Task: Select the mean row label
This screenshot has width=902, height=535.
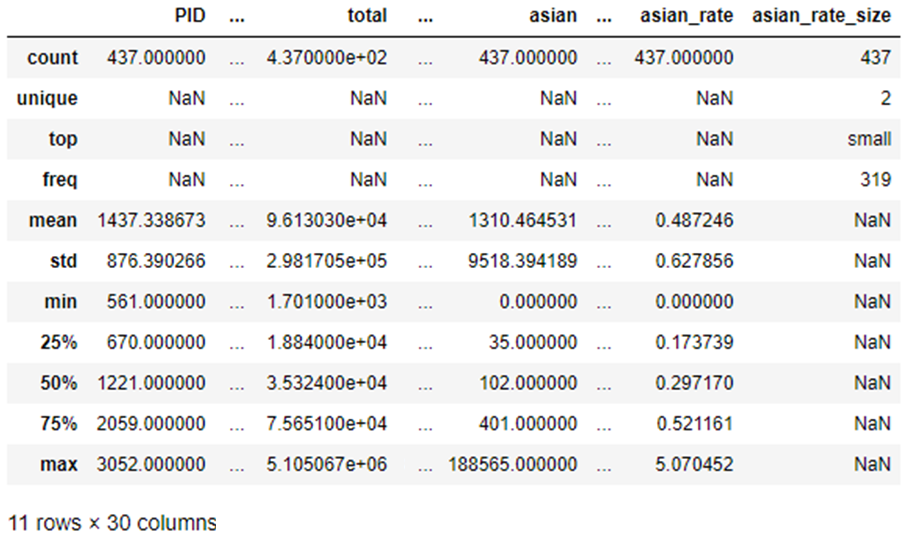Action: pyautogui.click(x=53, y=220)
